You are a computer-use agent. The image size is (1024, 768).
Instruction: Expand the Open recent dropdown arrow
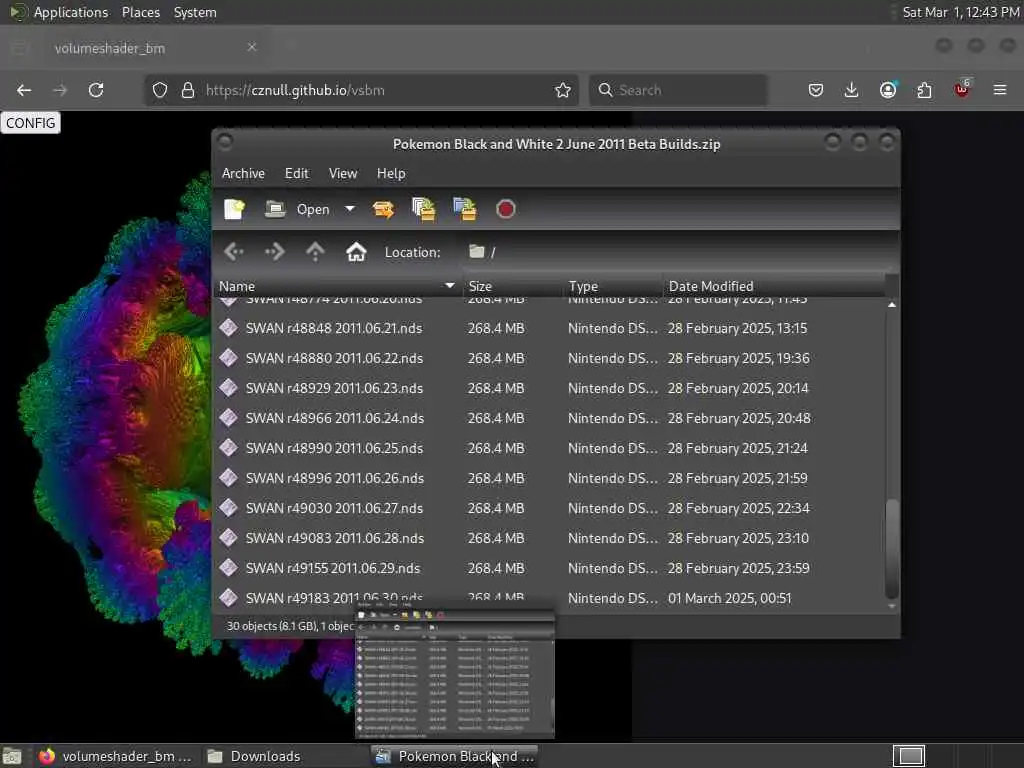(350, 209)
